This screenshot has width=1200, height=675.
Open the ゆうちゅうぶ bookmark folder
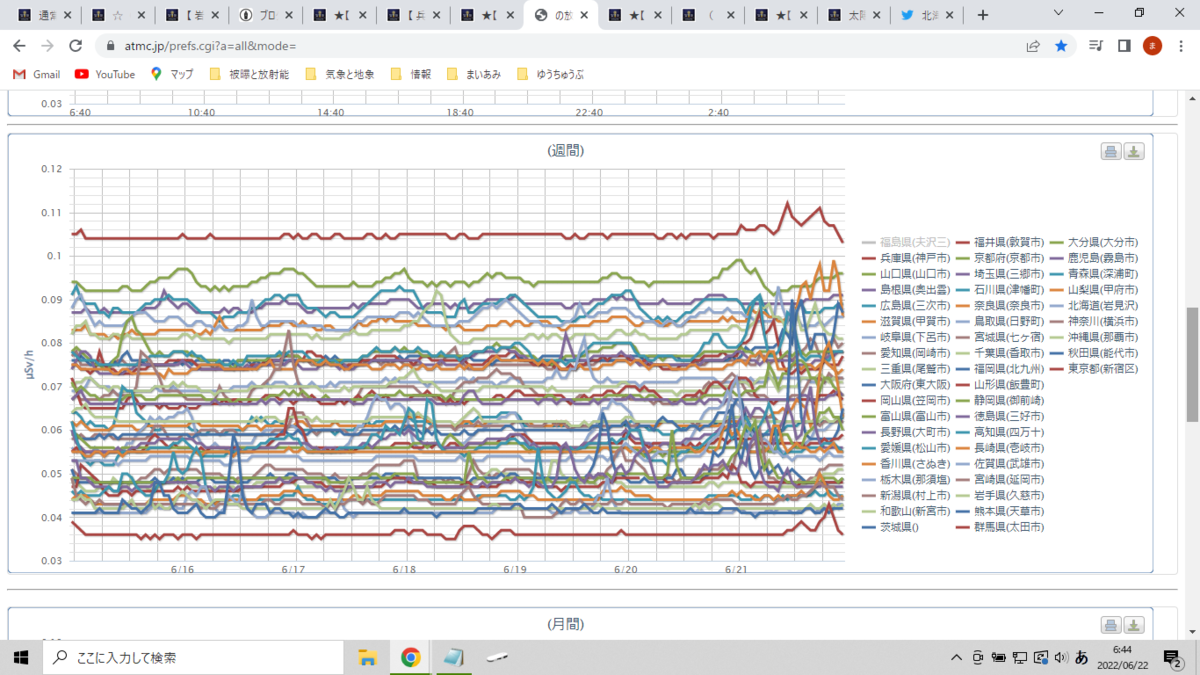(x=550, y=74)
